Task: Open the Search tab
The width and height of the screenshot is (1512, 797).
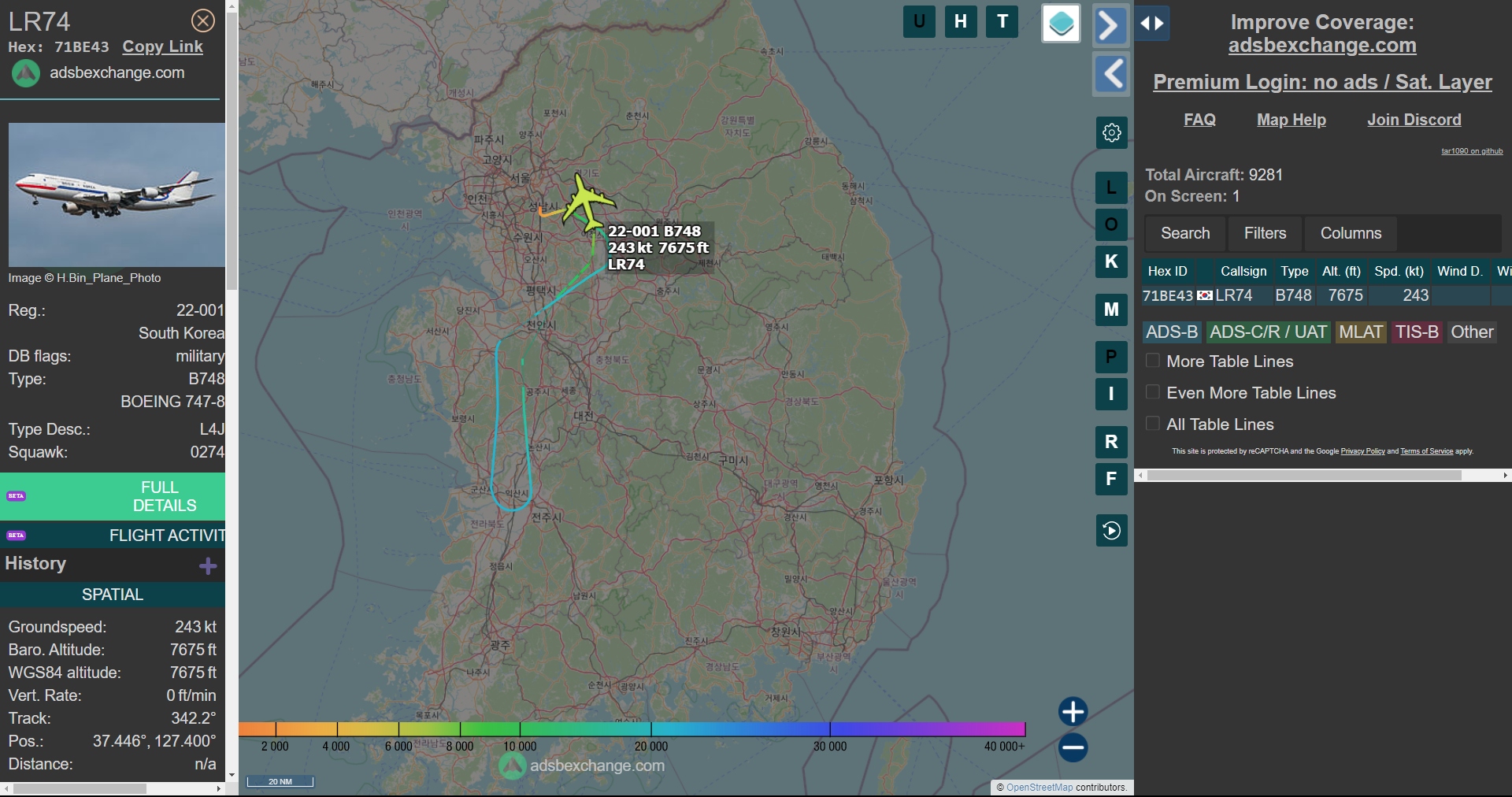Action: [1185, 233]
